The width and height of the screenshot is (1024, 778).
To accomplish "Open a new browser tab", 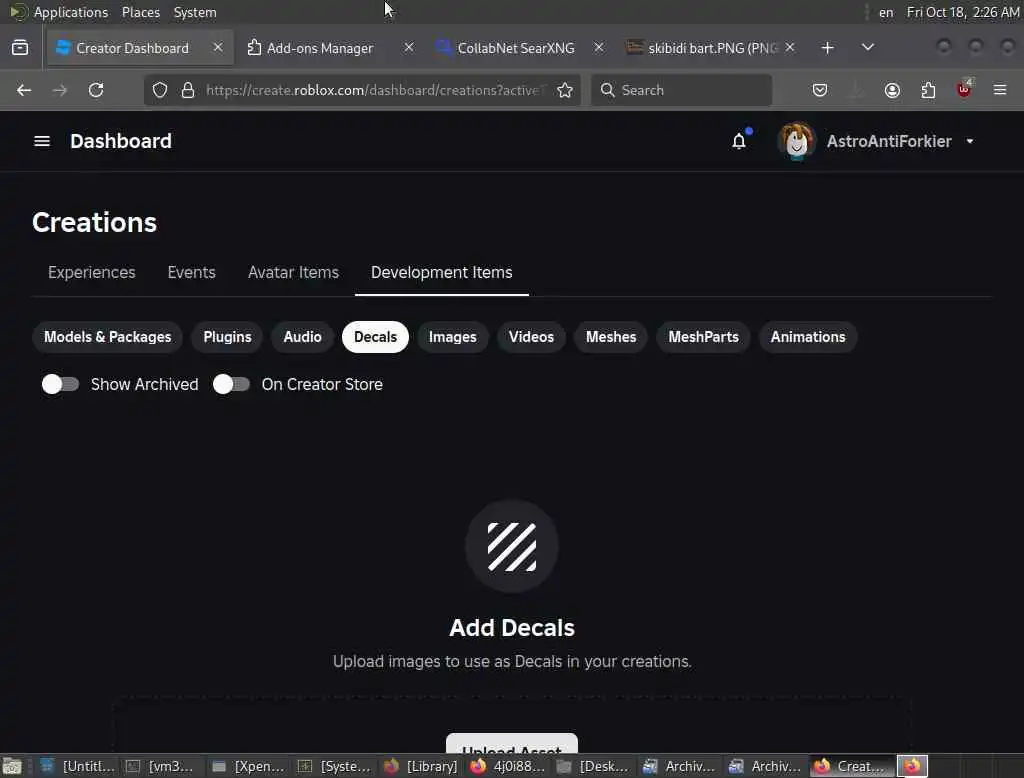I will pyautogui.click(x=827, y=48).
